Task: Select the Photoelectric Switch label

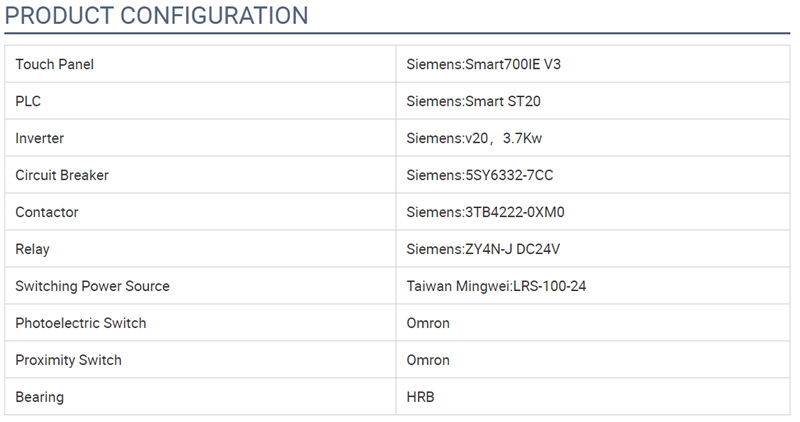Action: [x=81, y=323]
